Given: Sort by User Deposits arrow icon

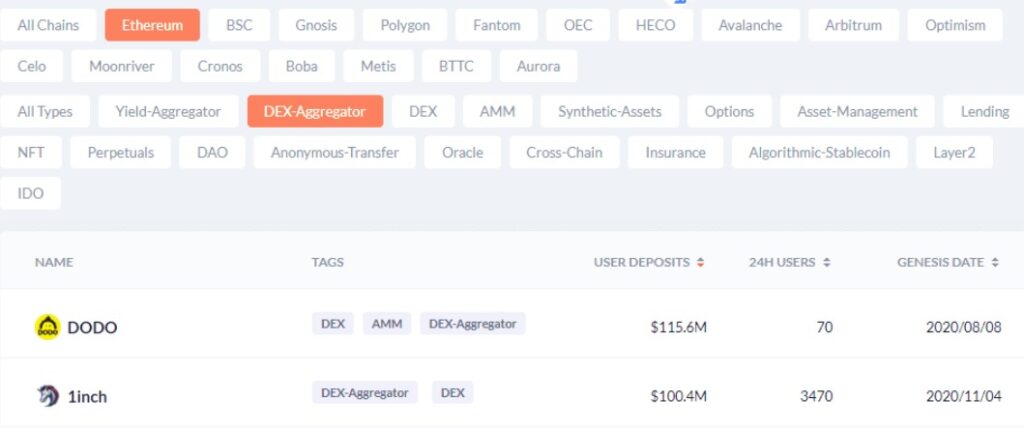Looking at the screenshot, I should coord(700,263).
